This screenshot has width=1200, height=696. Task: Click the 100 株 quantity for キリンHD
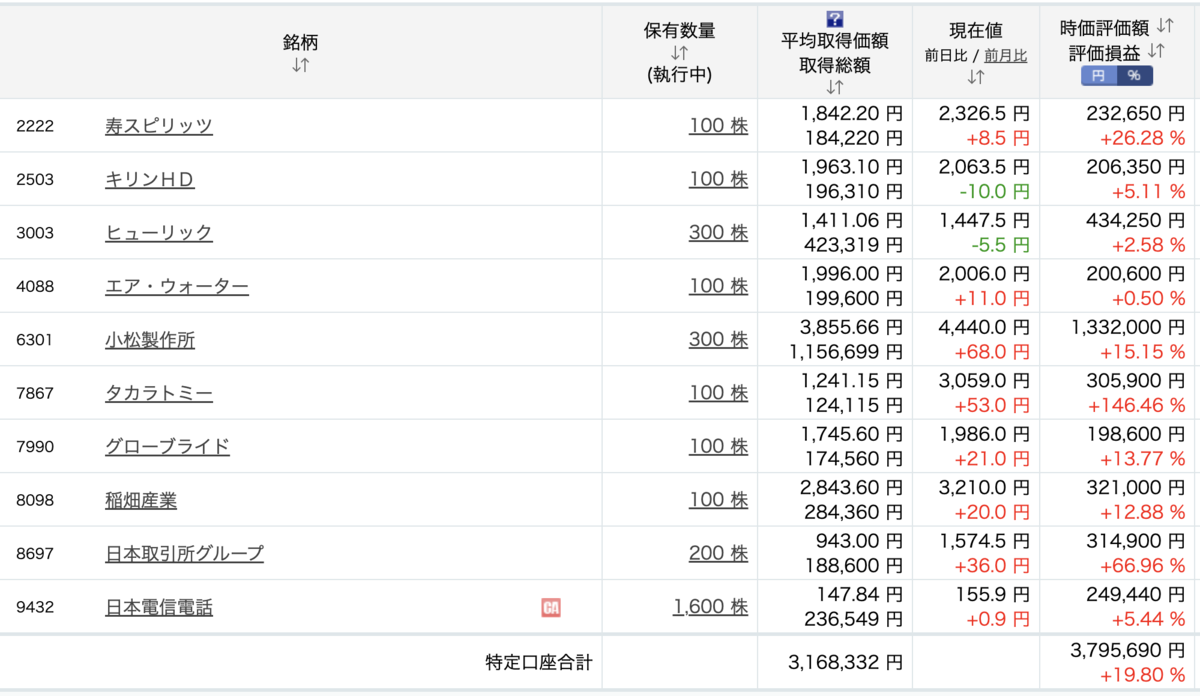point(718,179)
